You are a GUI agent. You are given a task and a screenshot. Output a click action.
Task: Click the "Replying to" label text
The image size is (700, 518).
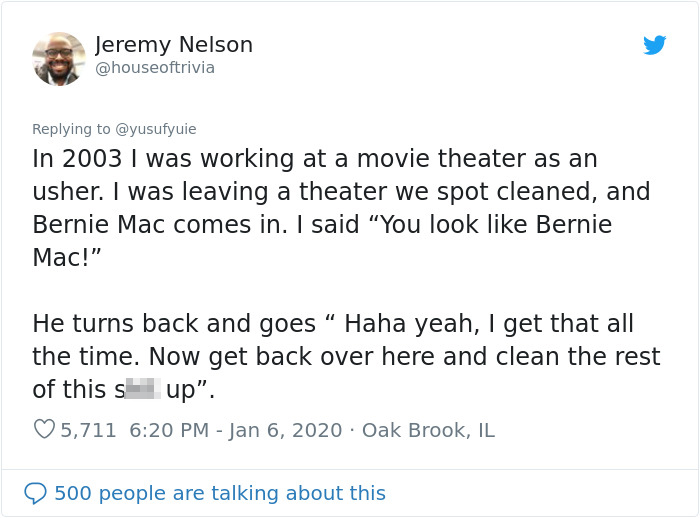pos(71,128)
